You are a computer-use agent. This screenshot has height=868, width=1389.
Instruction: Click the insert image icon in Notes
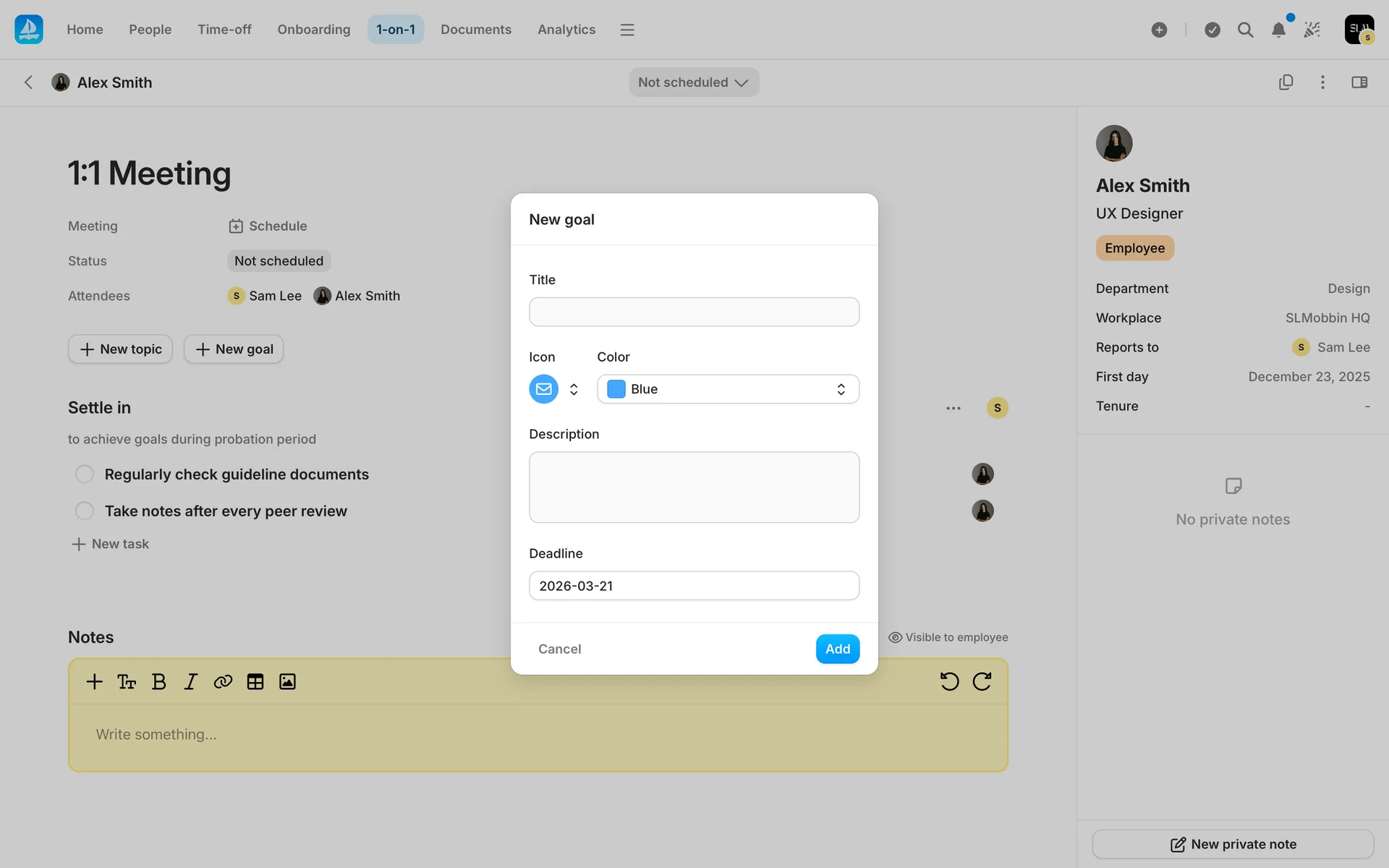tap(287, 681)
